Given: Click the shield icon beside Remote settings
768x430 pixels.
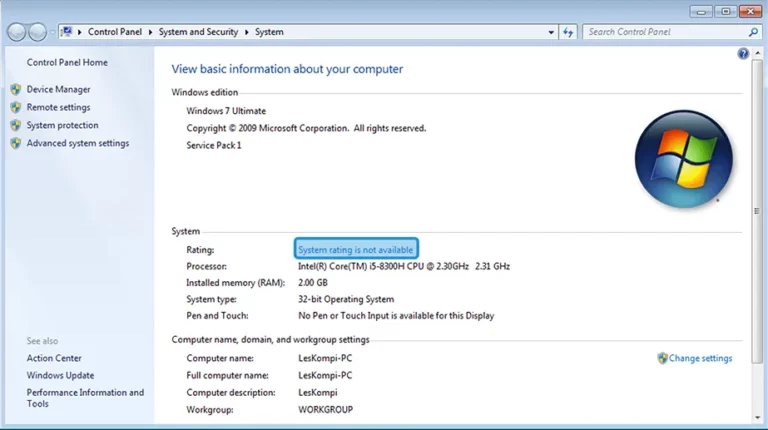Looking at the screenshot, I should (x=16, y=107).
